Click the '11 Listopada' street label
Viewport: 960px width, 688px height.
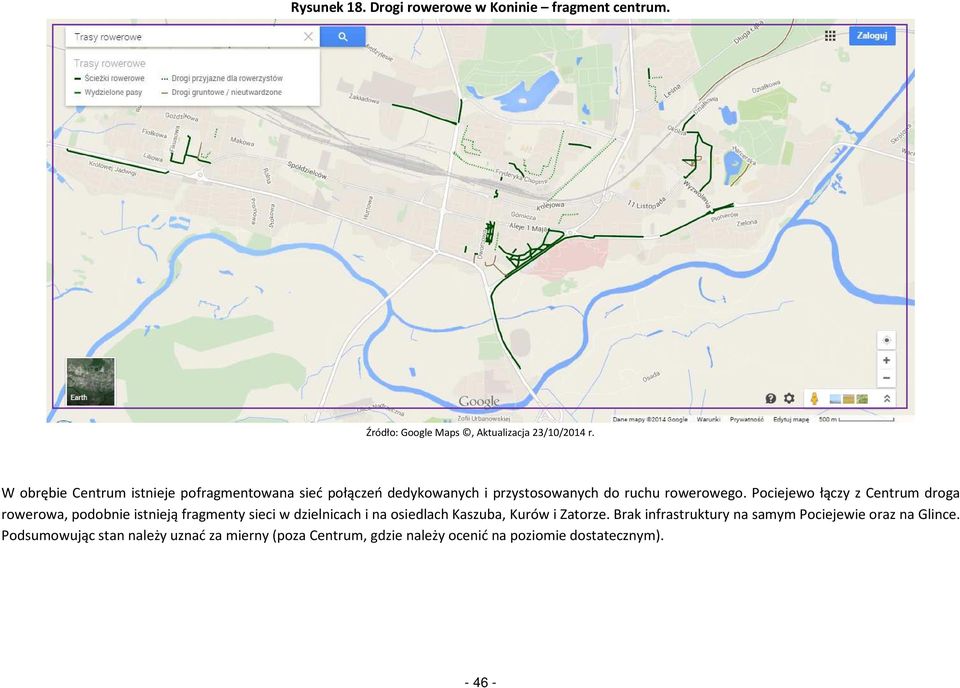[x=647, y=204]
